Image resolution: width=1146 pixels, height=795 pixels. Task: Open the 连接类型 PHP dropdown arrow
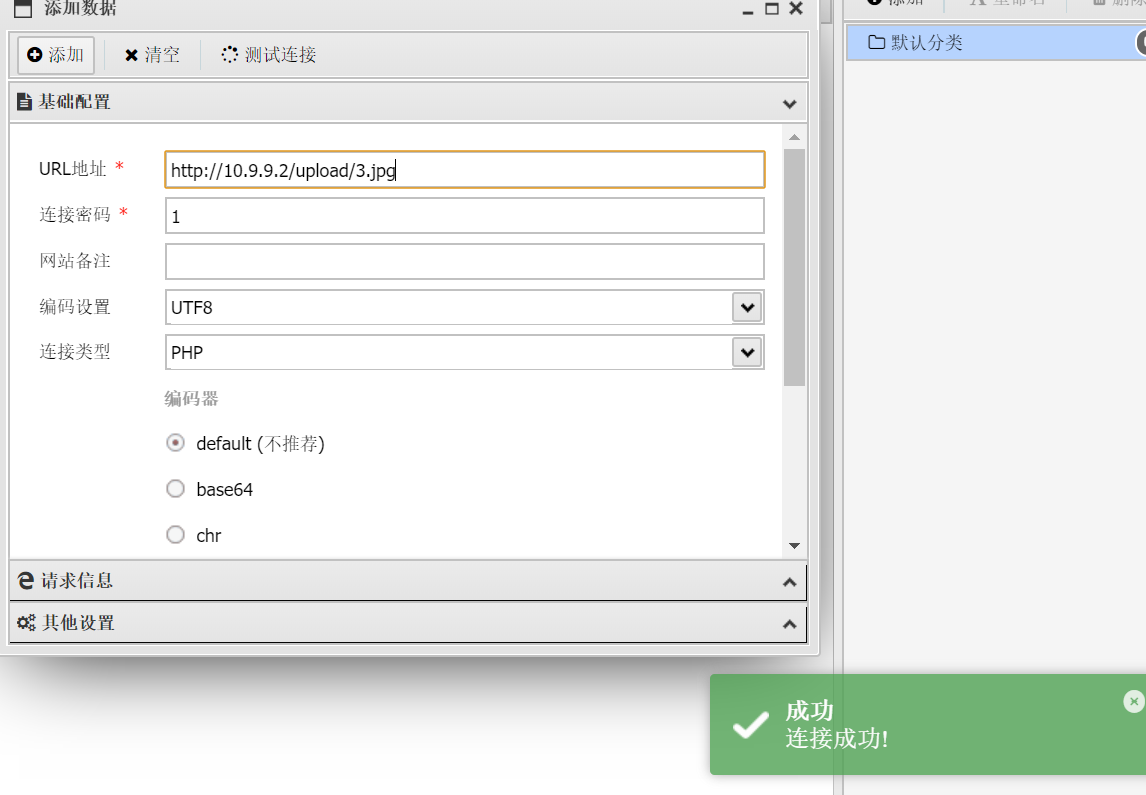point(747,353)
